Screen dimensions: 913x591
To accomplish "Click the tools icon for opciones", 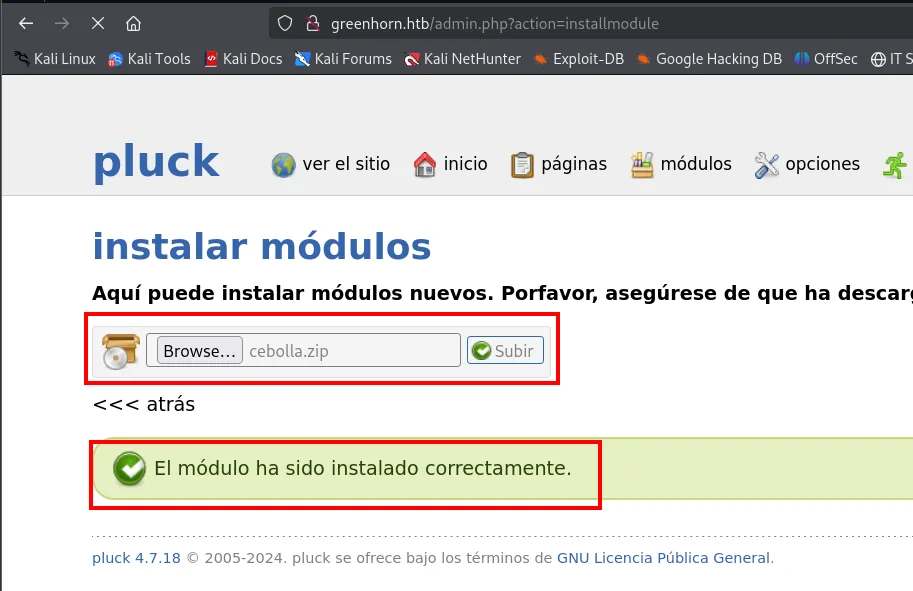I will point(766,165).
